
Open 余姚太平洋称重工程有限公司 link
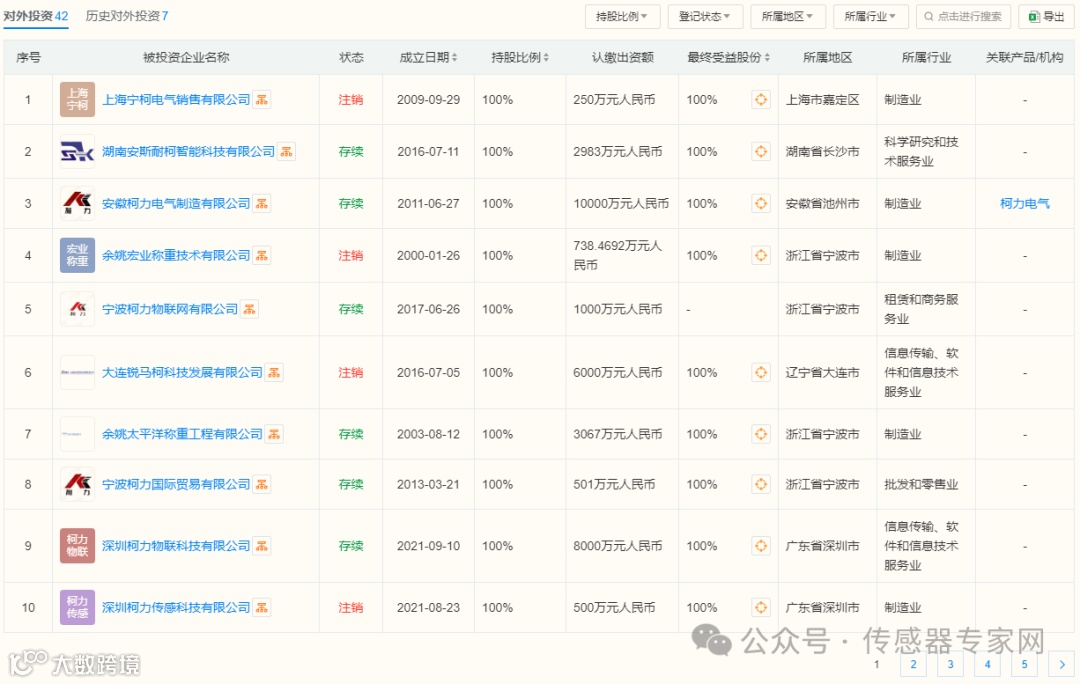click(x=182, y=434)
